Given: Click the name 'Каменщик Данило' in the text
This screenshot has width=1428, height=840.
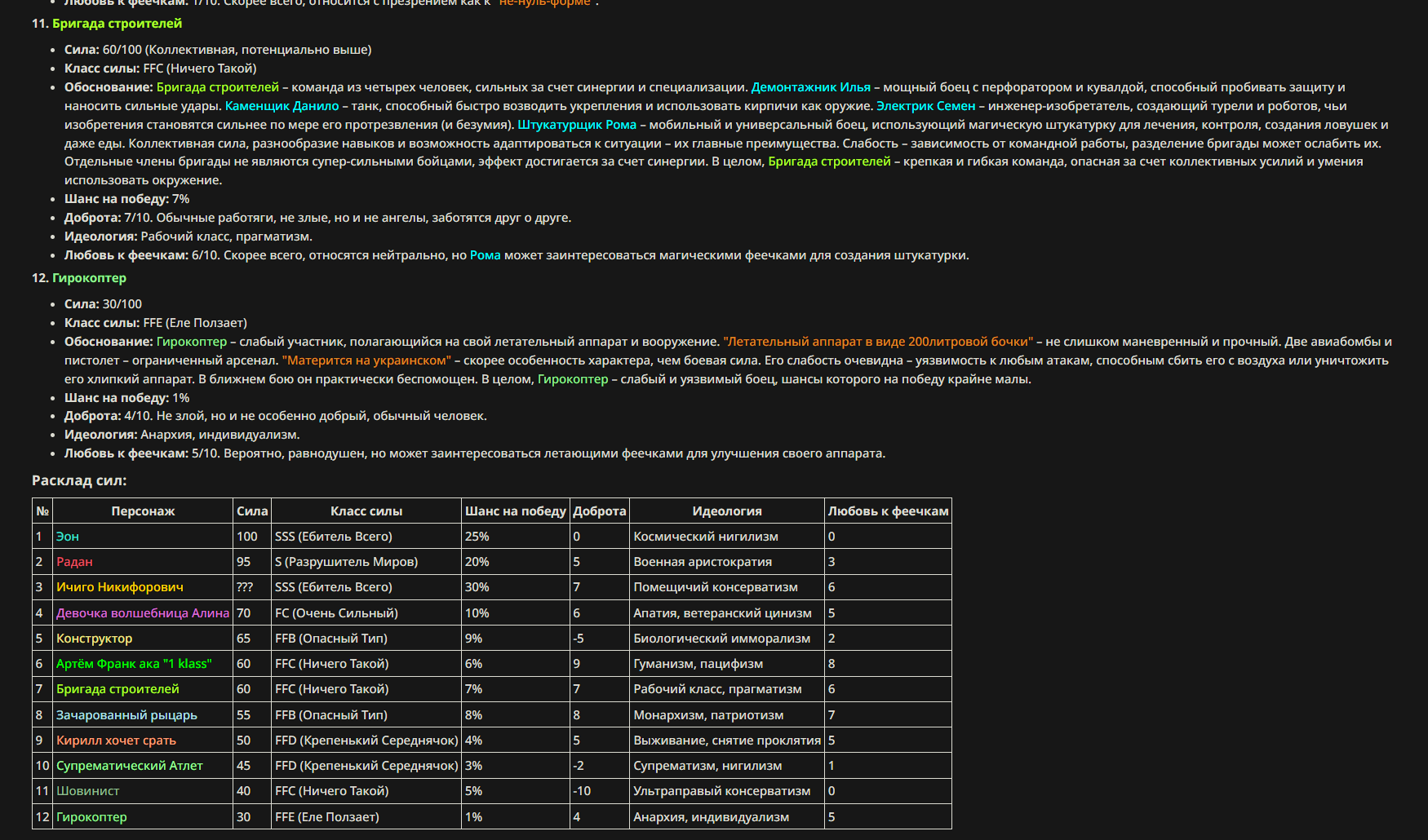Looking at the screenshot, I should pos(282,106).
